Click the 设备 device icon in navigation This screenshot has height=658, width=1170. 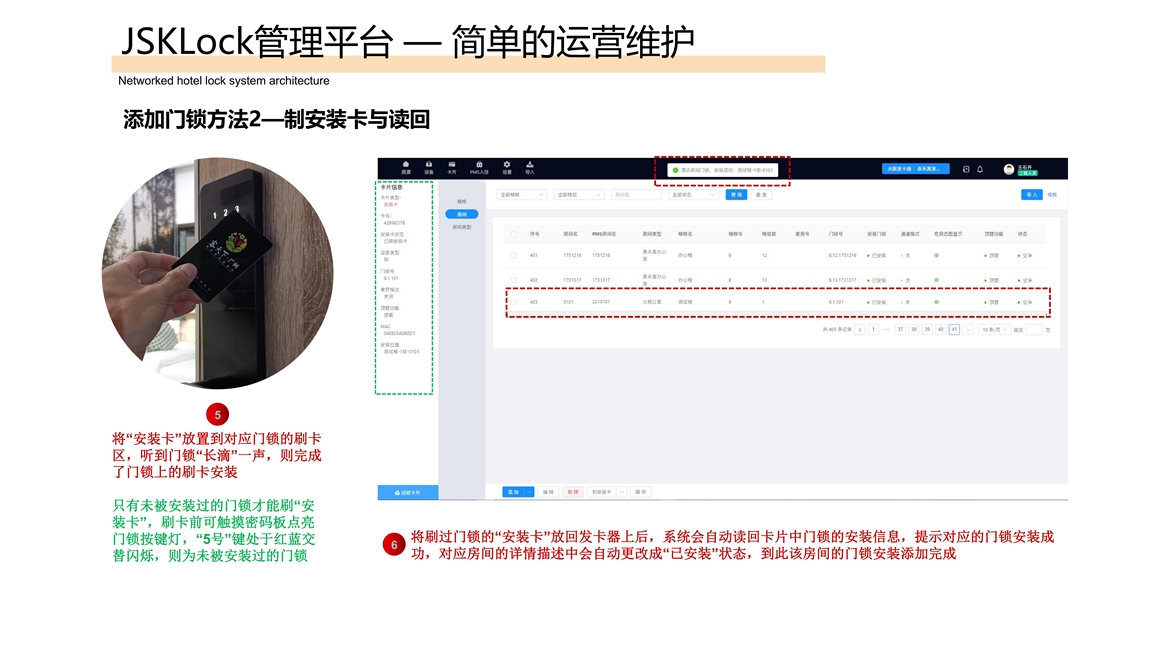point(429,167)
